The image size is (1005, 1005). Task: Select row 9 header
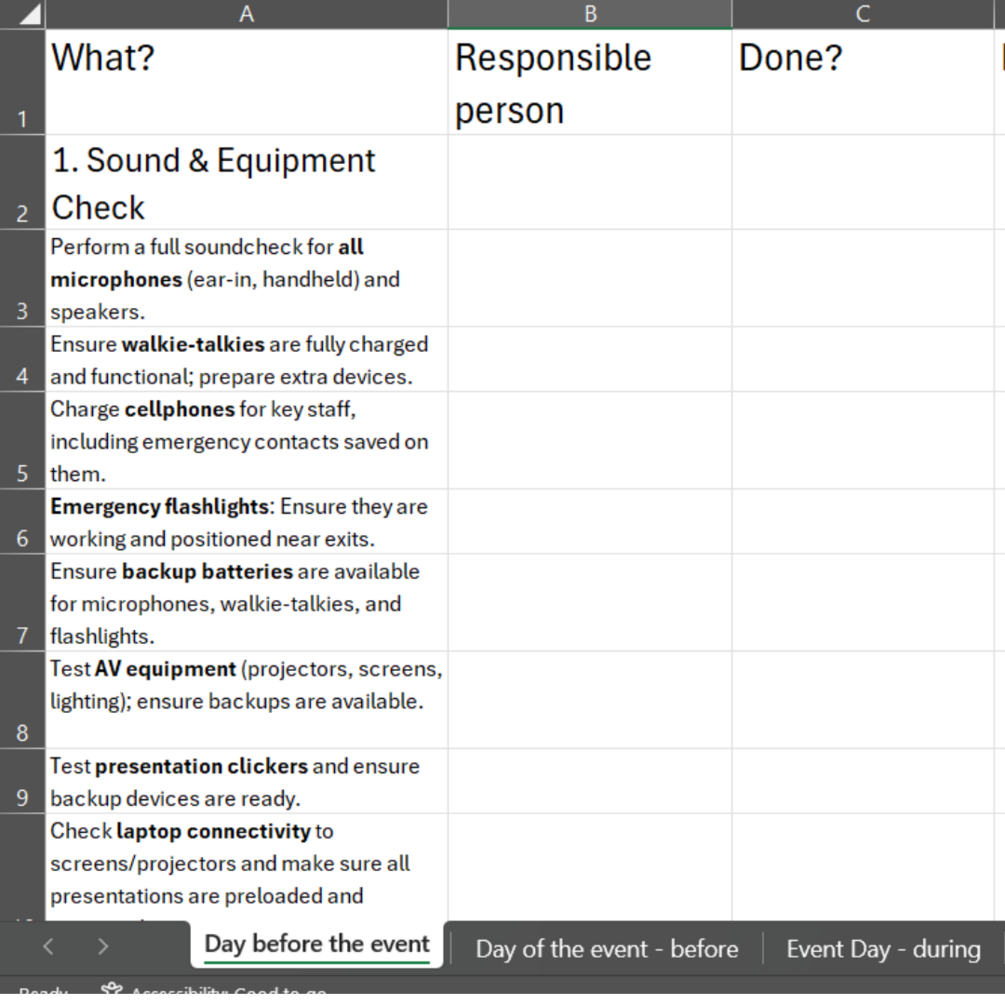pos(22,781)
